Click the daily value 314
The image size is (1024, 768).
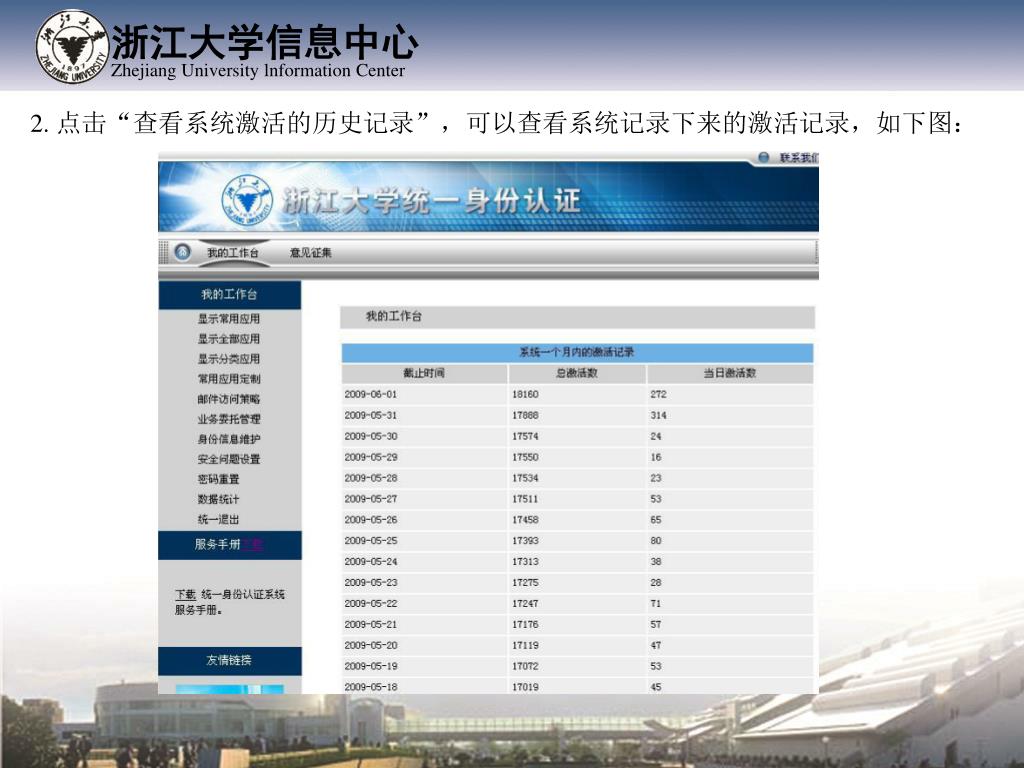point(658,415)
